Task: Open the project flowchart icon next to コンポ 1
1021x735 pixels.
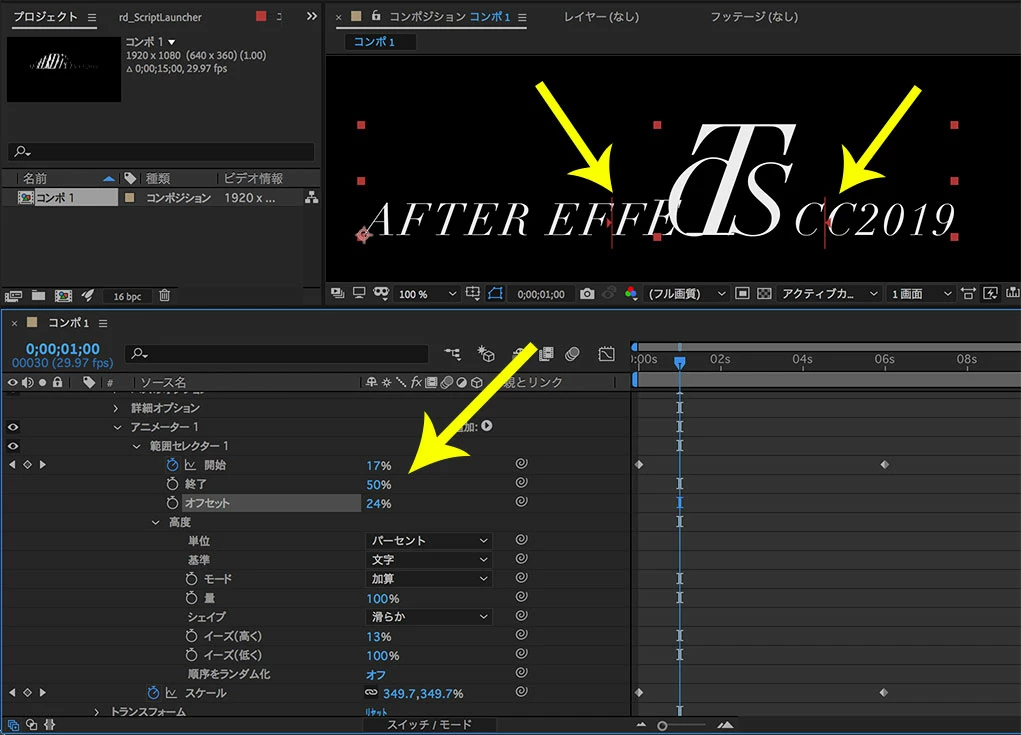Action: pyautogui.click(x=312, y=197)
